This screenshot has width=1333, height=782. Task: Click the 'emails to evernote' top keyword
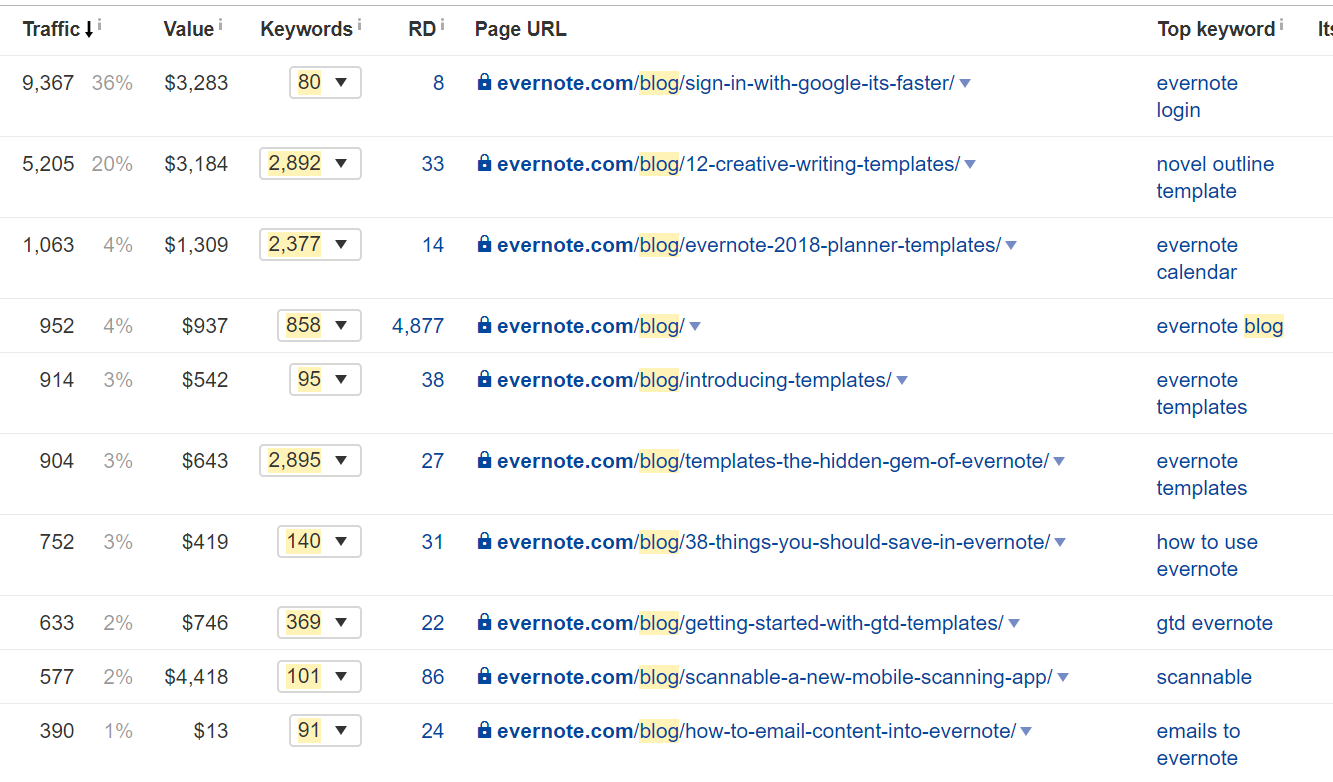(1198, 744)
